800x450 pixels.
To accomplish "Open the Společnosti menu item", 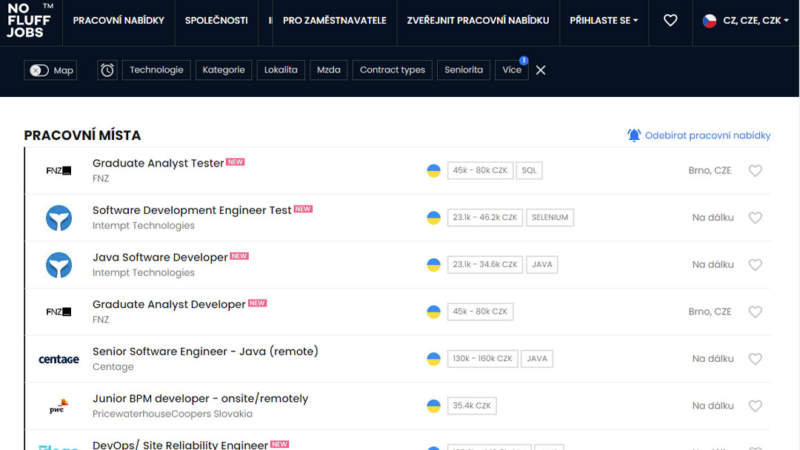I will [215, 20].
